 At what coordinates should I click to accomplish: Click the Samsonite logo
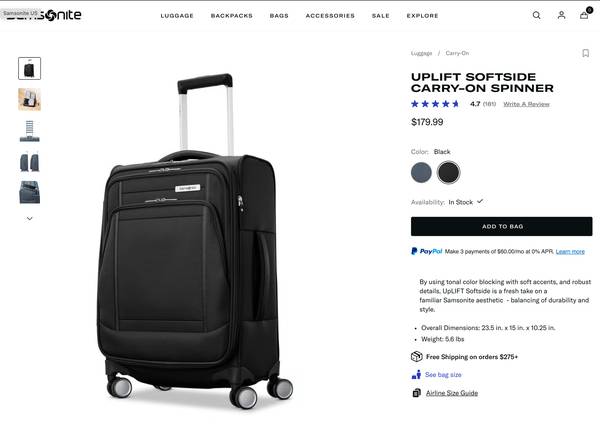pos(44,15)
